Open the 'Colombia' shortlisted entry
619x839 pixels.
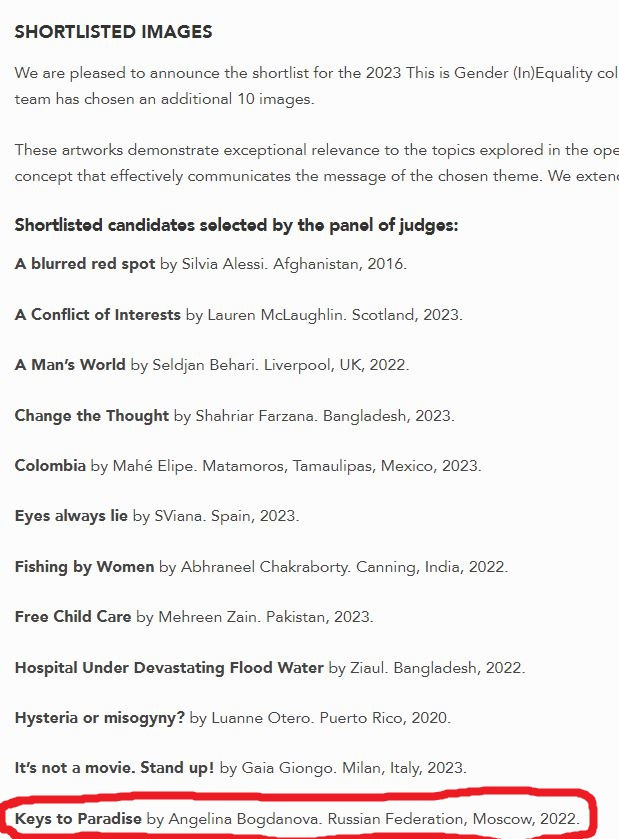click(x=50, y=465)
